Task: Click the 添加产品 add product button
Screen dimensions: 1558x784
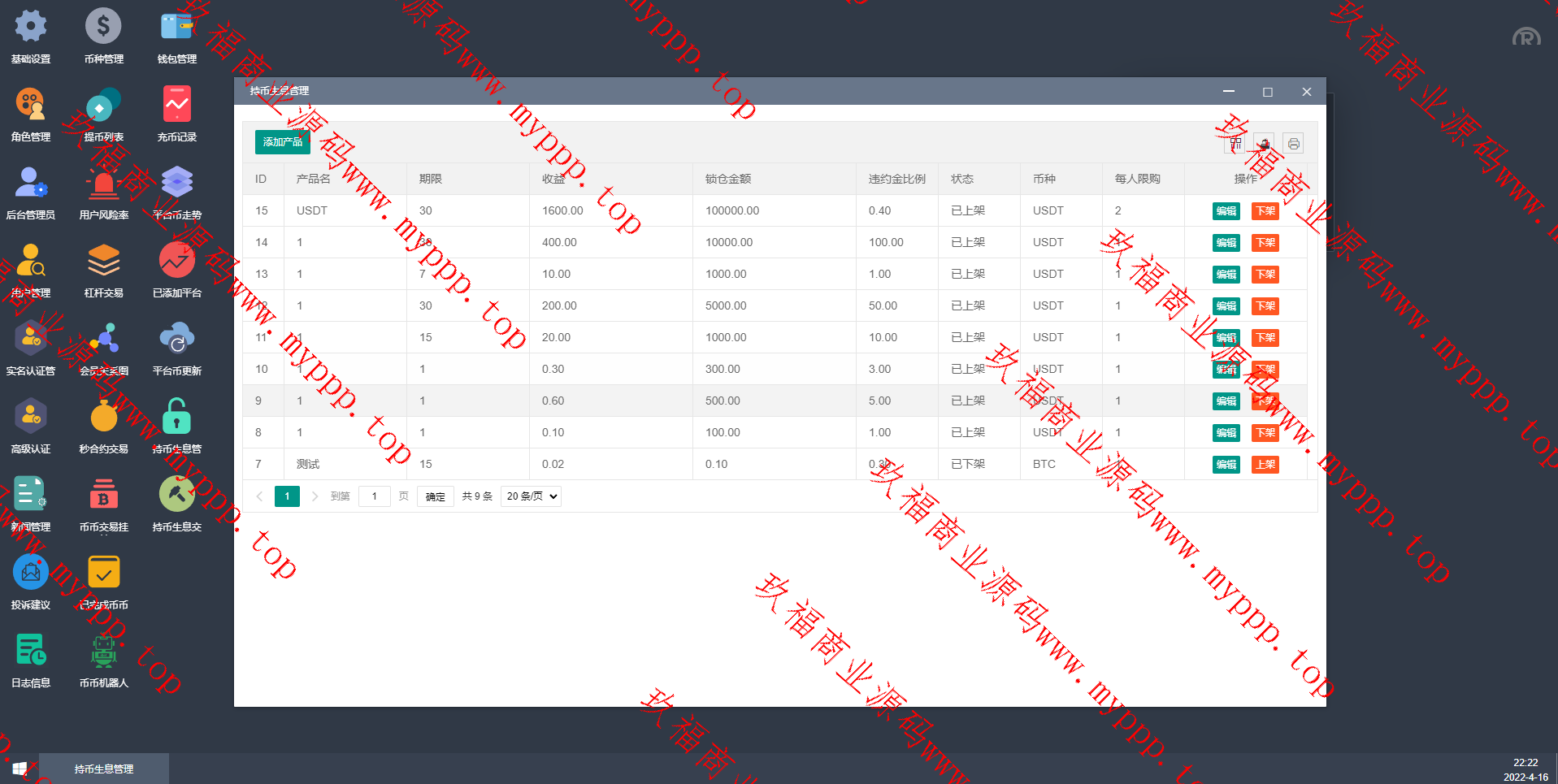Action: pyautogui.click(x=282, y=142)
